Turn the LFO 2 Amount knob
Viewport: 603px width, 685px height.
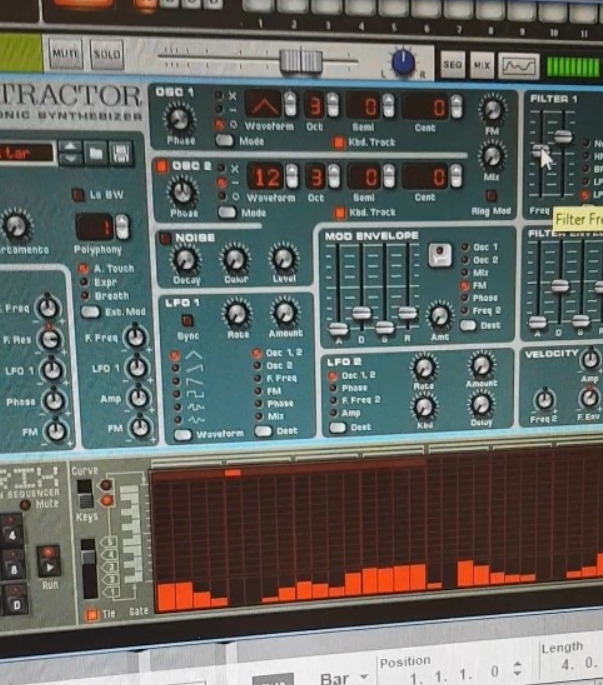[481, 365]
